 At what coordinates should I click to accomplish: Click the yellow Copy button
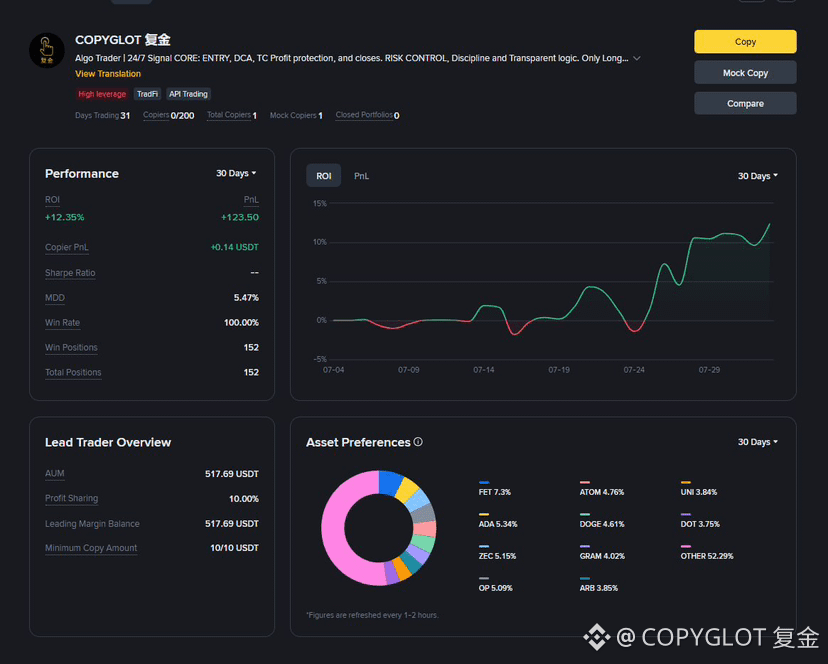745,42
